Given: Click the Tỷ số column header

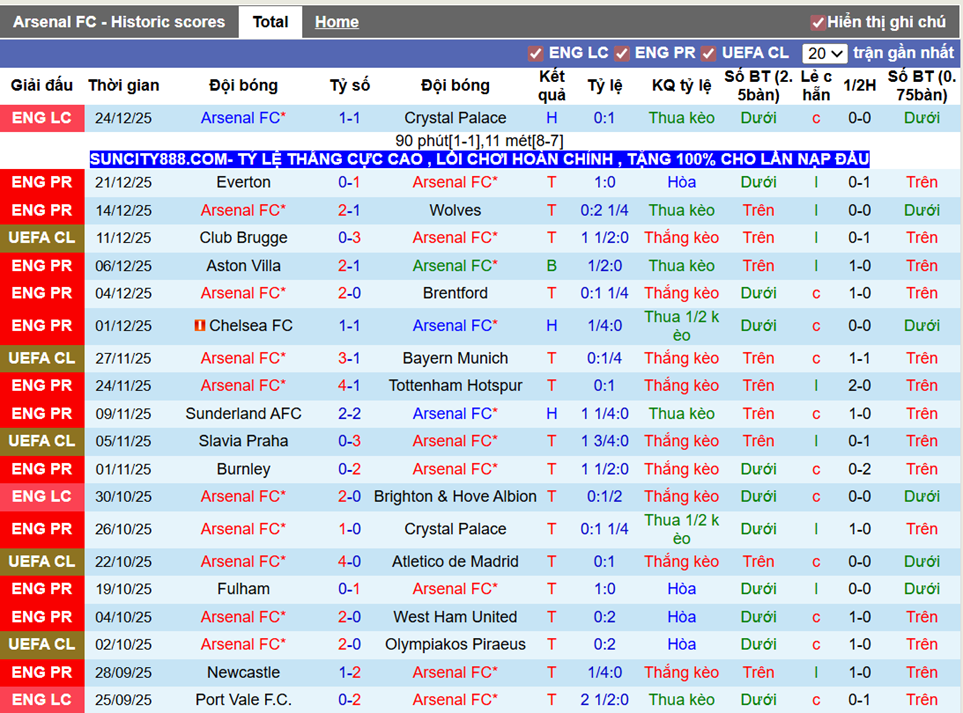Looking at the screenshot, I should point(349,85).
